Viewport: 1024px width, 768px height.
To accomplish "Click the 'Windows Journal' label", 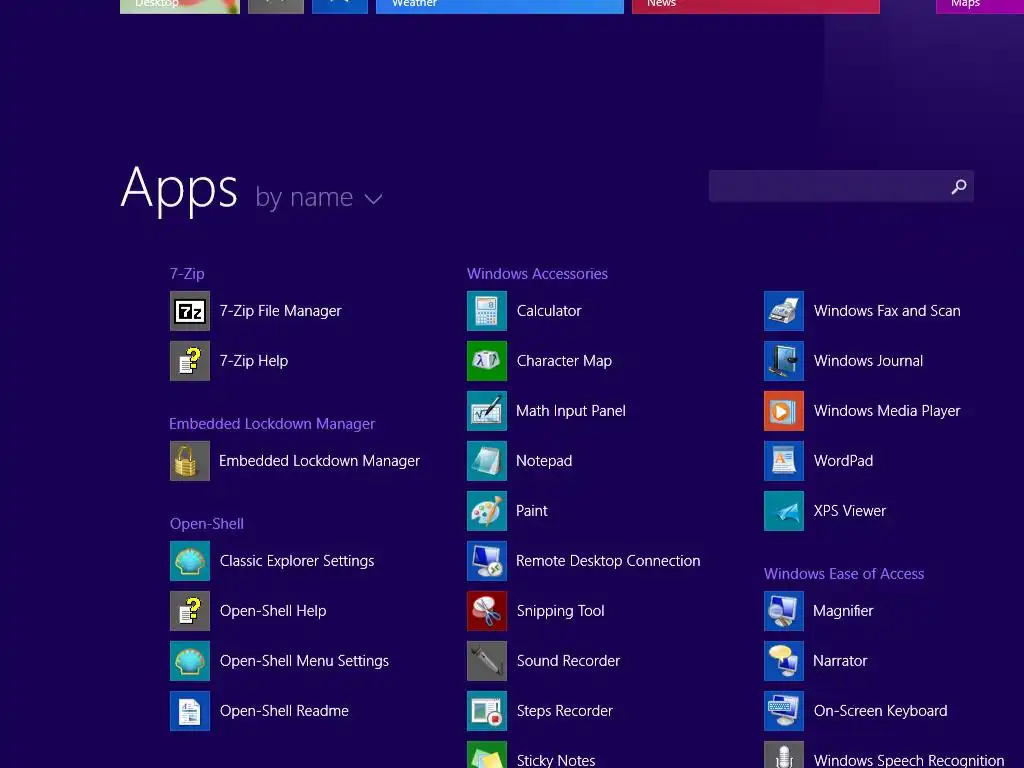I will [x=868, y=360].
